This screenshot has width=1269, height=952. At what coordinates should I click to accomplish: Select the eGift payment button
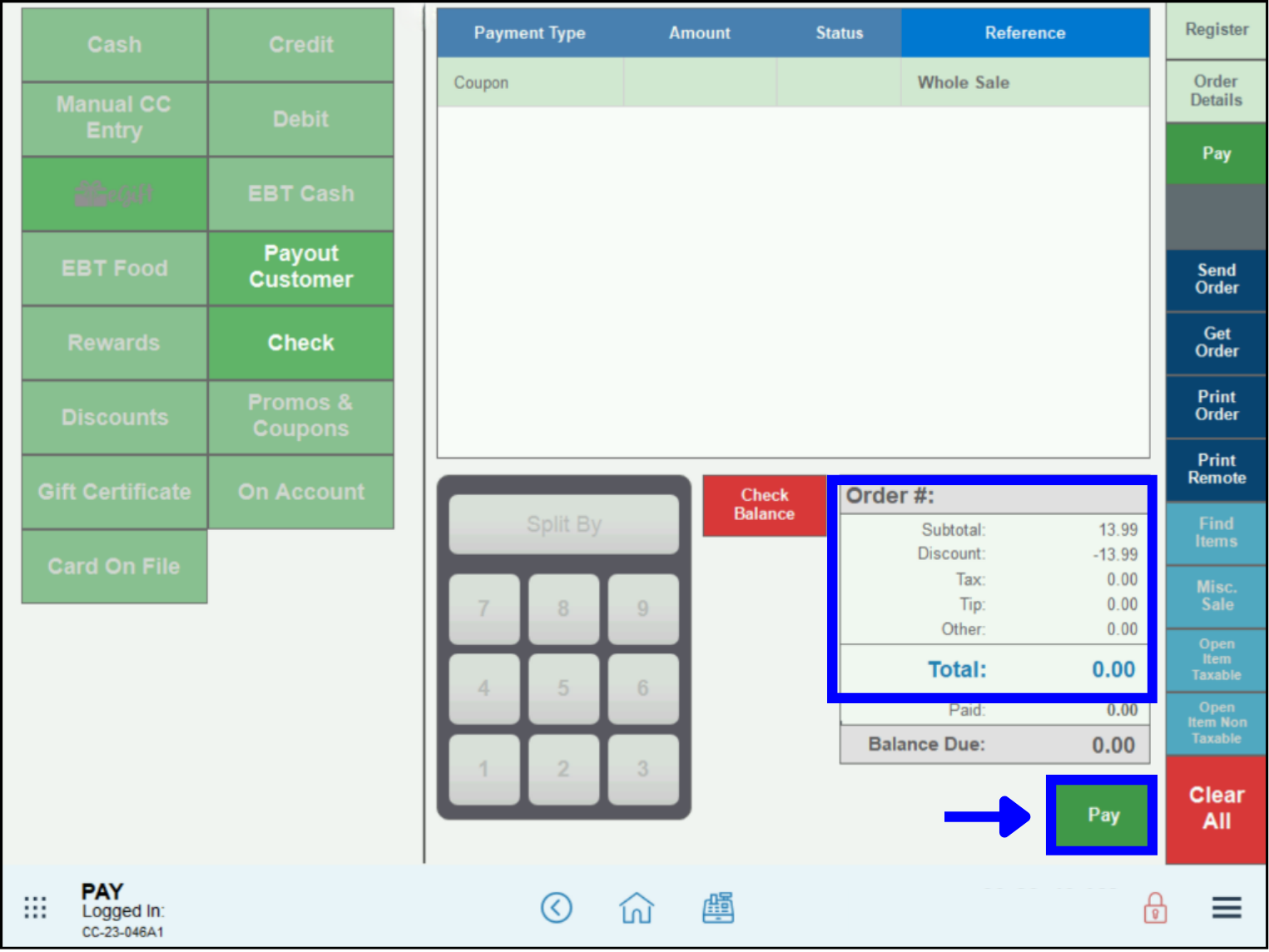(x=115, y=194)
